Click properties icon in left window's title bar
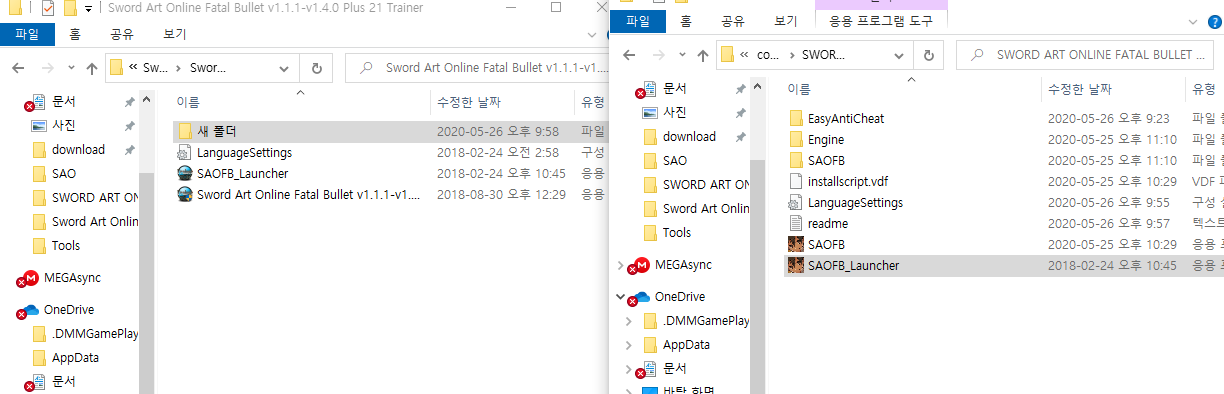 pyautogui.click(x=47, y=9)
